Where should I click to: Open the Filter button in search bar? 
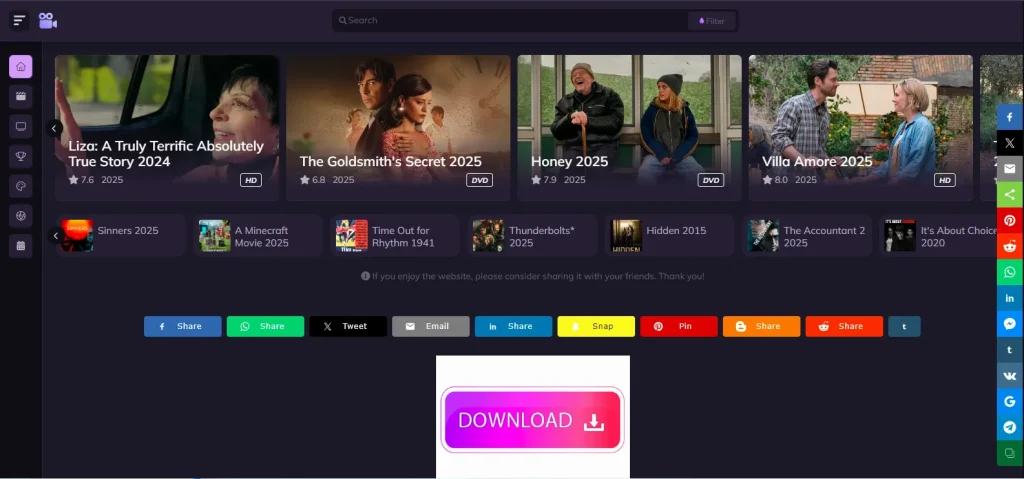pyautogui.click(x=712, y=21)
